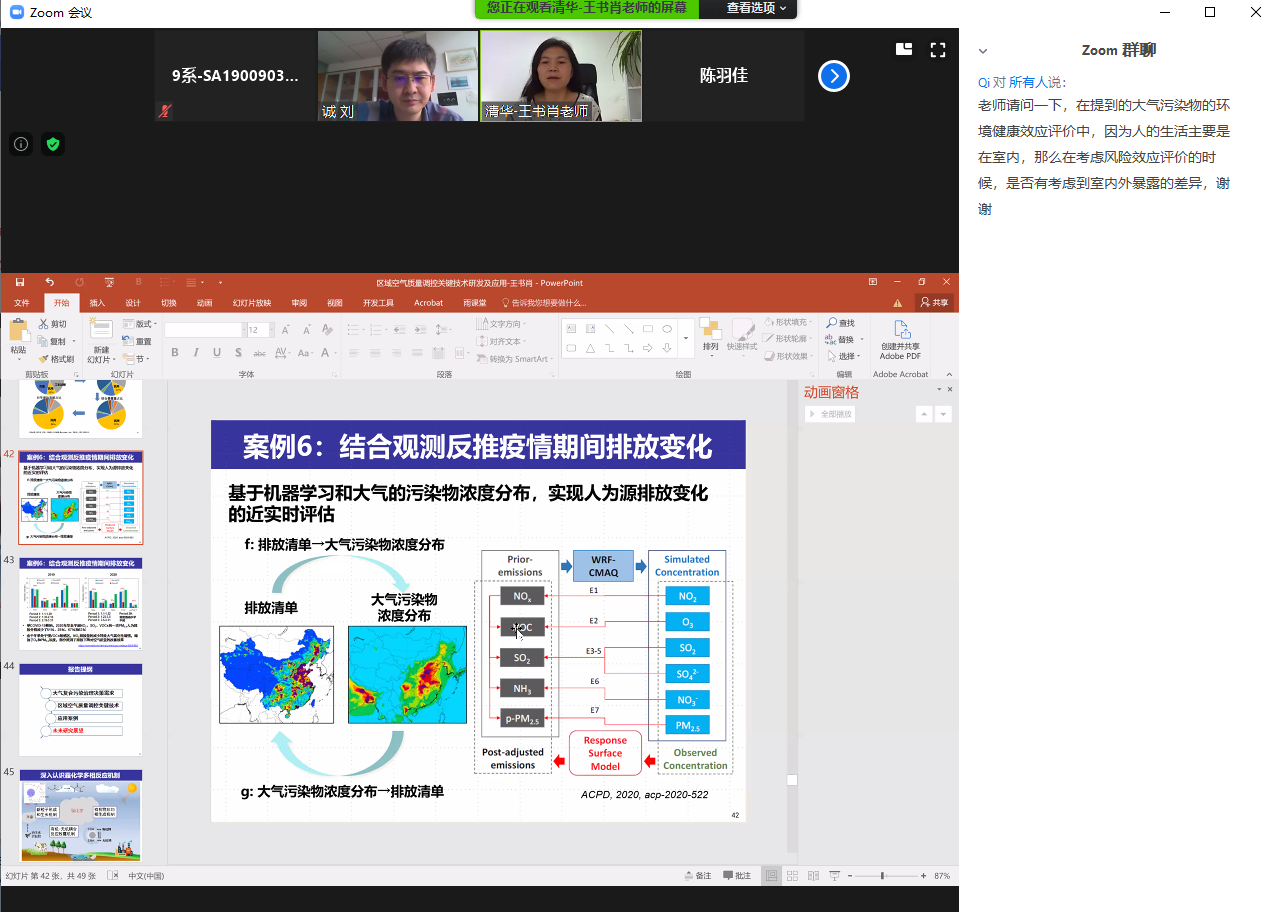The height and width of the screenshot is (912, 1276).
Task: Select slide 43 thumbnail in slide panel
Action: tap(80, 602)
